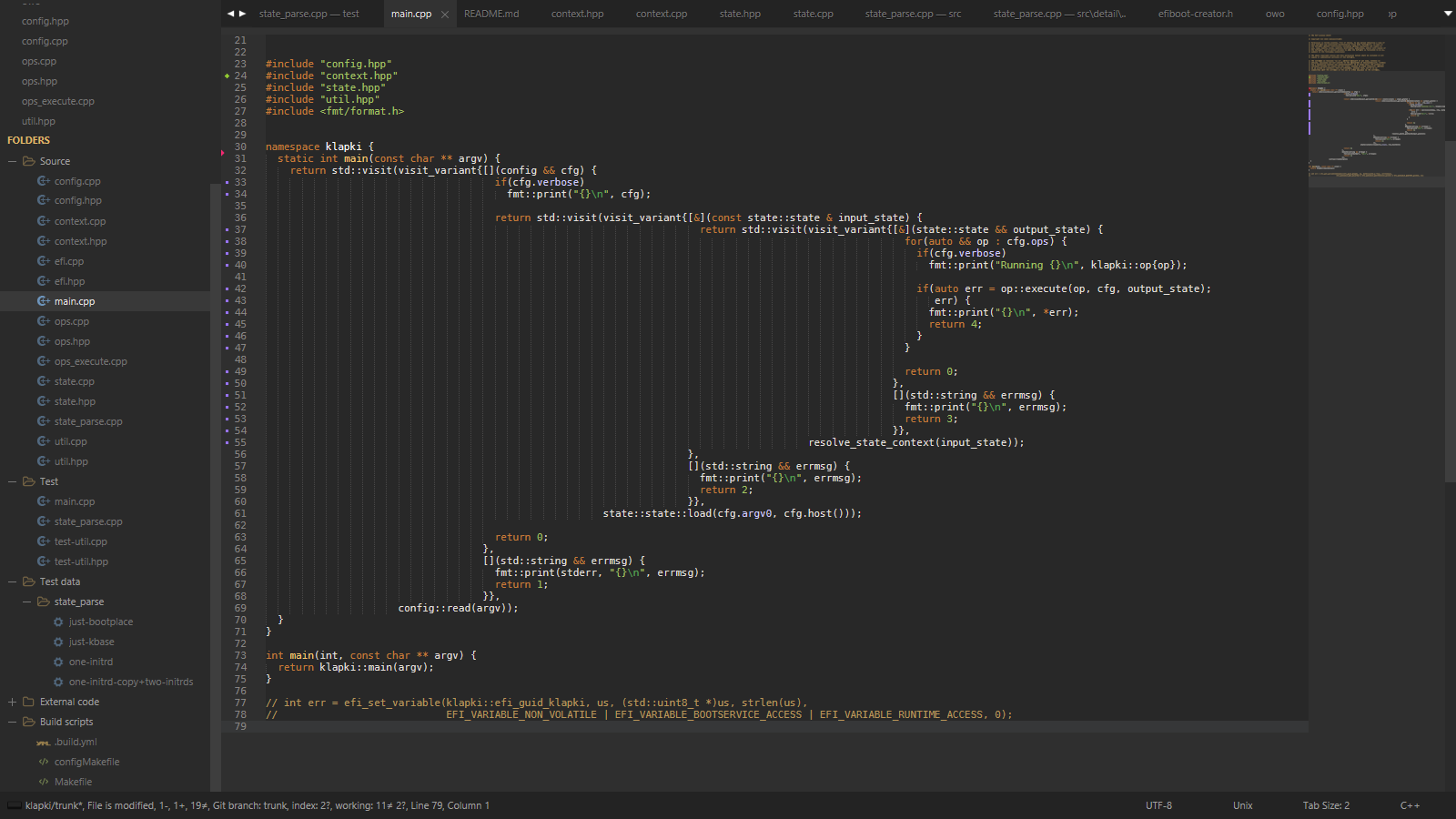
Task: Click the forward tab navigation arrow
Action: point(242,14)
